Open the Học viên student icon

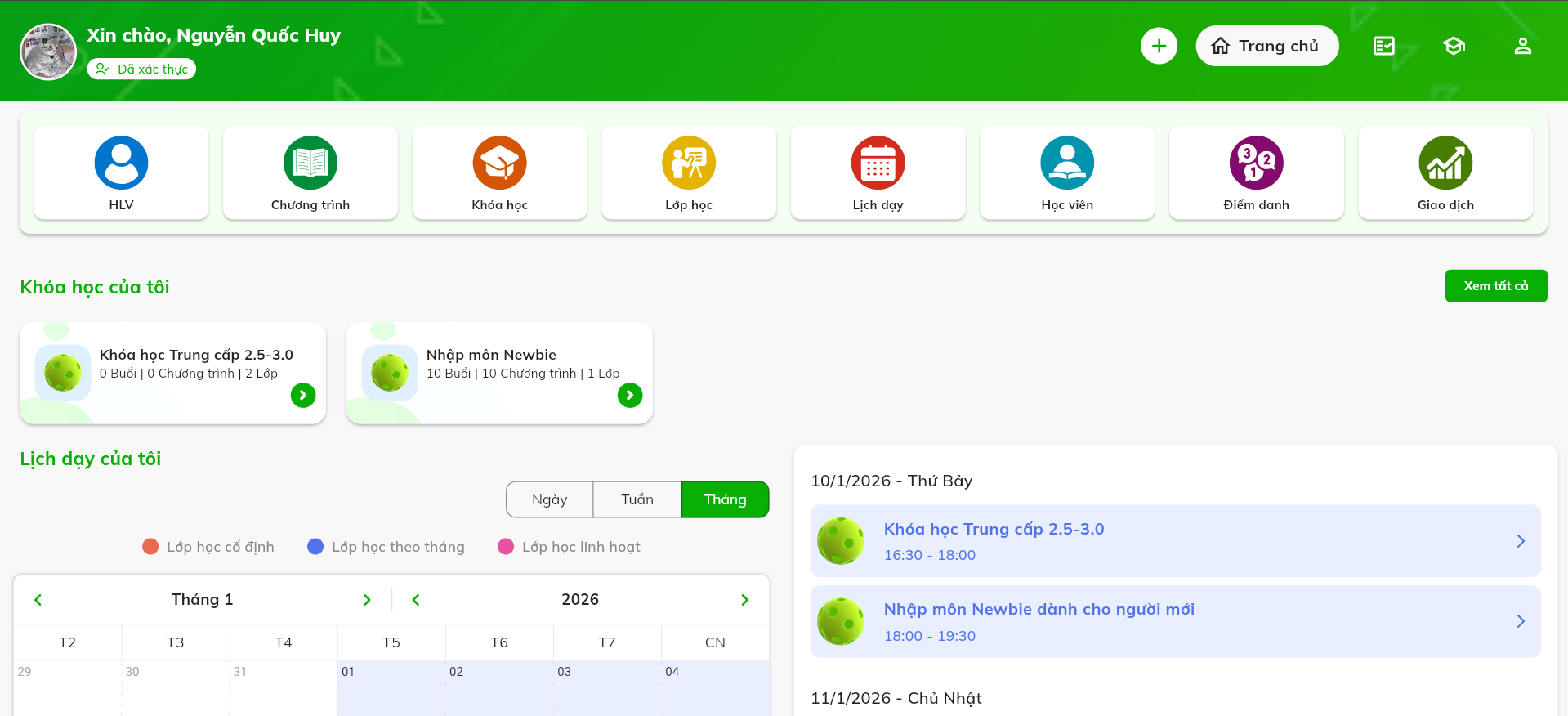(x=1067, y=163)
